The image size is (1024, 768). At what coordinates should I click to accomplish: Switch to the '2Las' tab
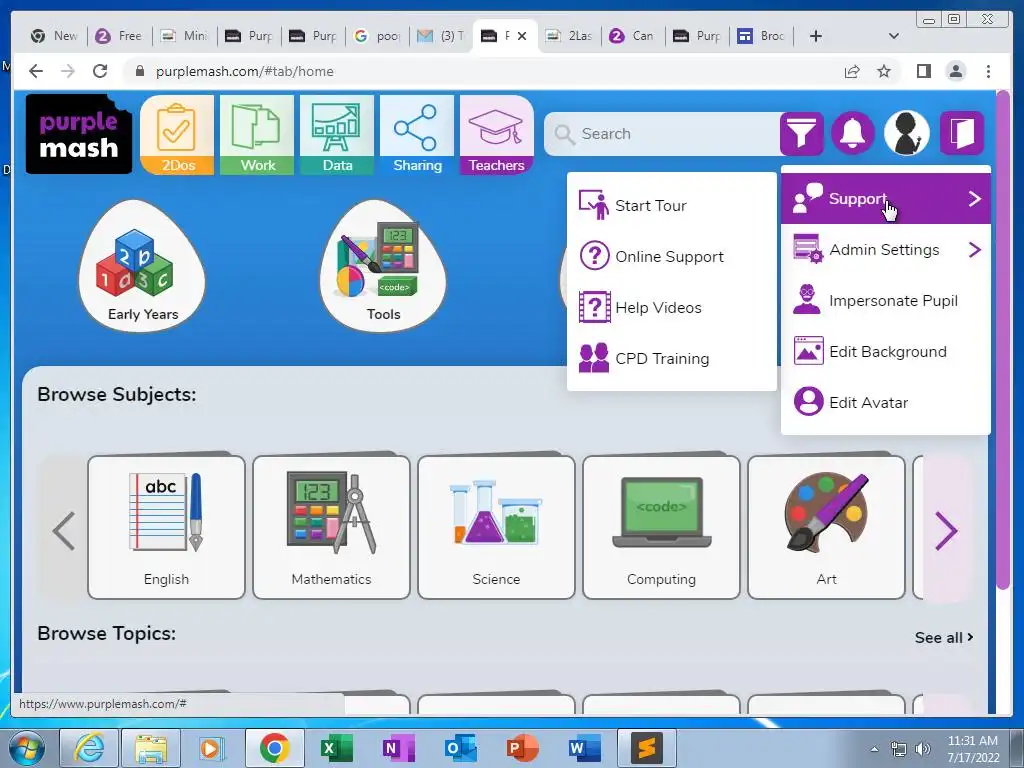[x=571, y=36]
